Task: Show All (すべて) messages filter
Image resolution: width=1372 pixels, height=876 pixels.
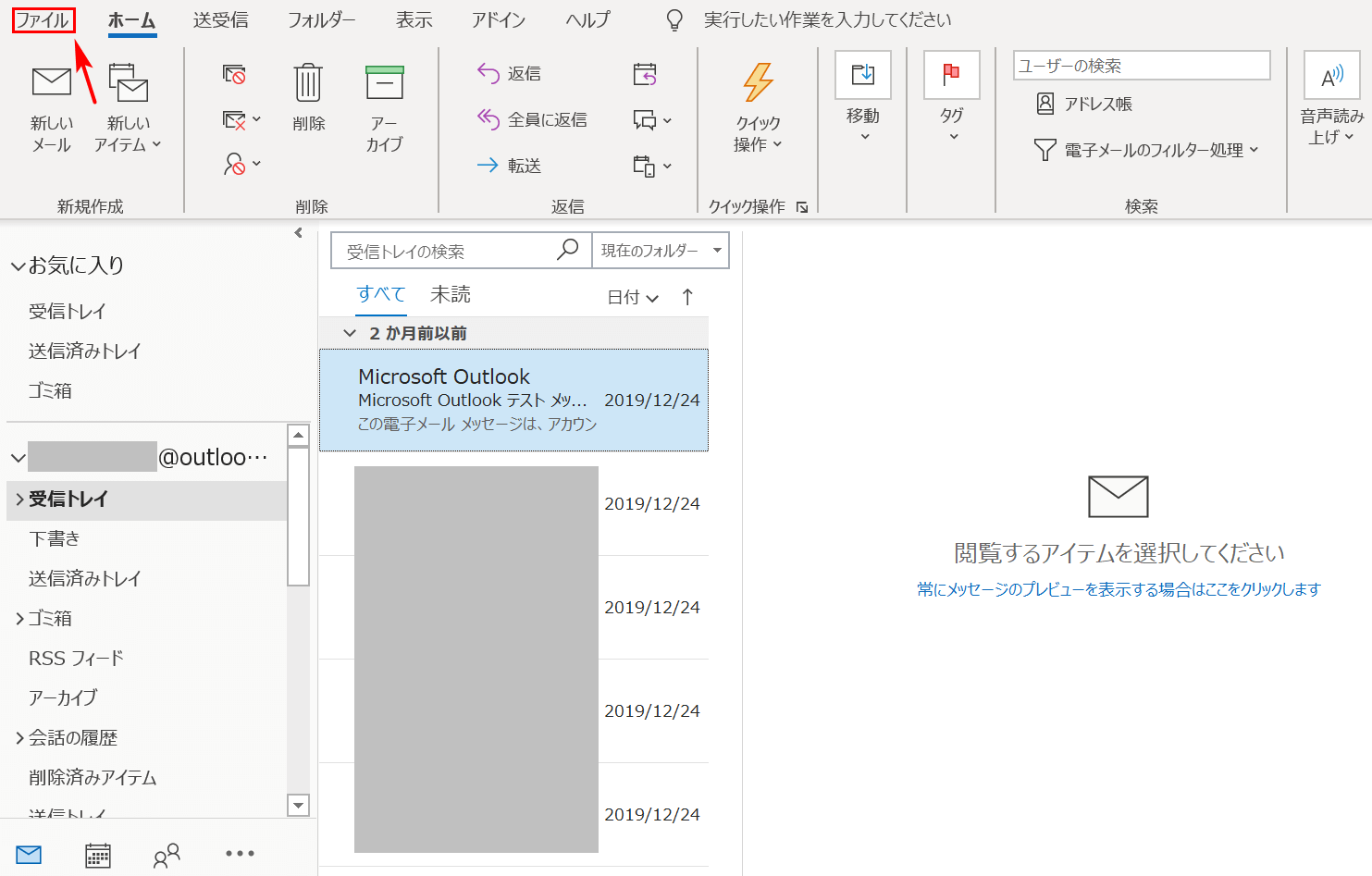Action: coord(381,294)
